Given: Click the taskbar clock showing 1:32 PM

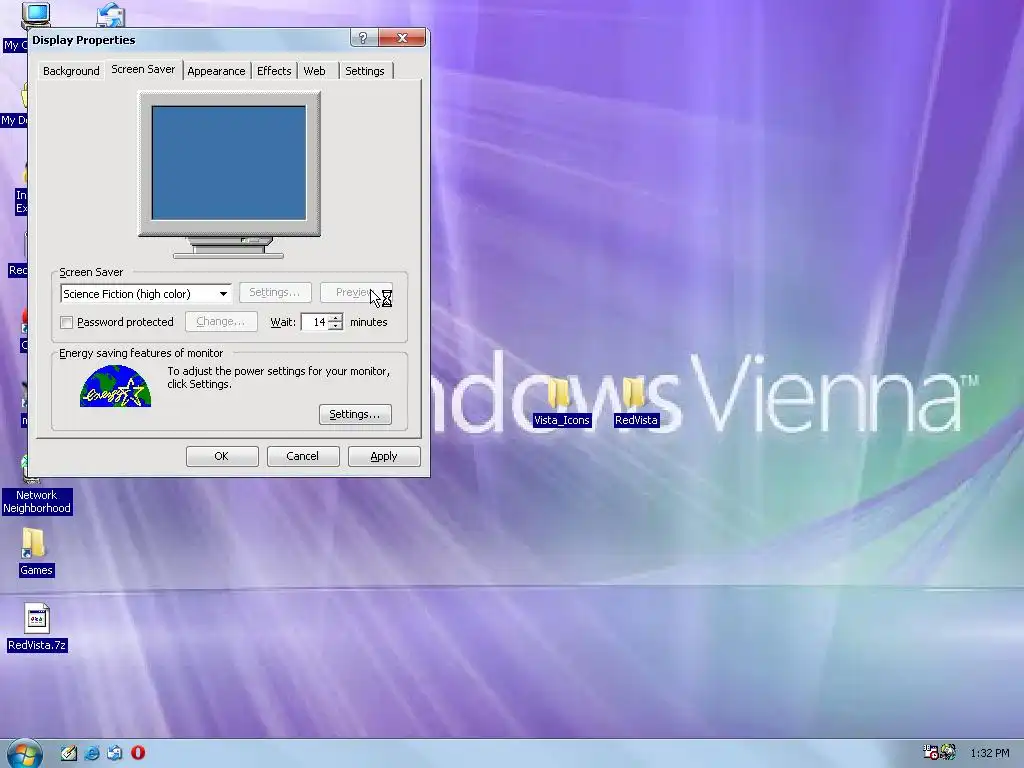Looking at the screenshot, I should pos(989,753).
